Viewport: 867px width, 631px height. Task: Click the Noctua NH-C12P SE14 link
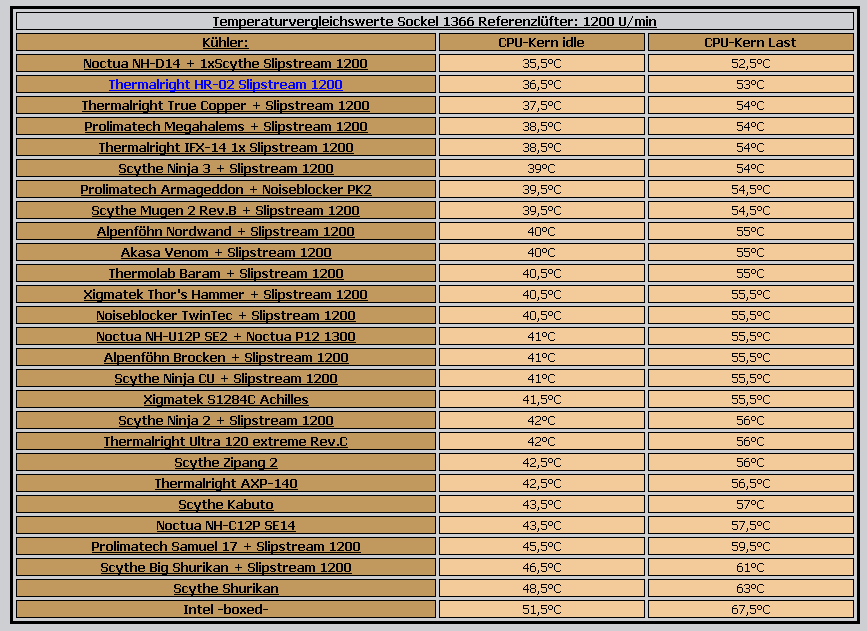pyautogui.click(x=225, y=525)
